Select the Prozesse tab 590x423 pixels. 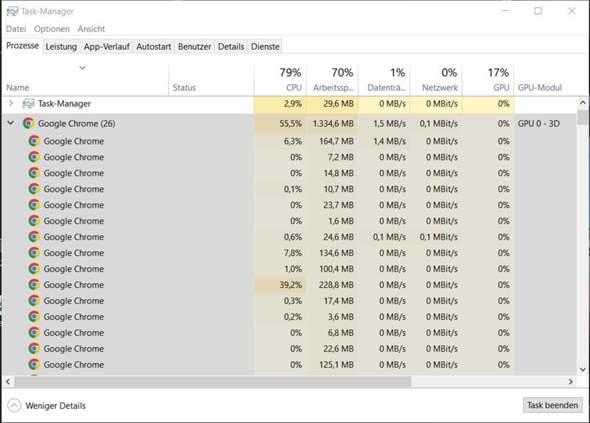22,46
